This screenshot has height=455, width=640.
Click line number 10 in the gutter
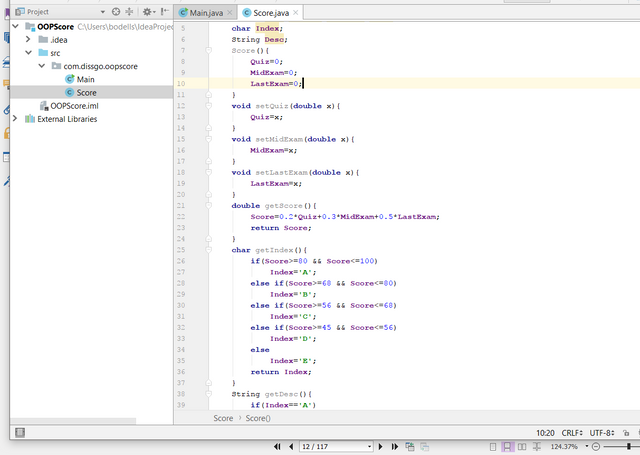181,84
